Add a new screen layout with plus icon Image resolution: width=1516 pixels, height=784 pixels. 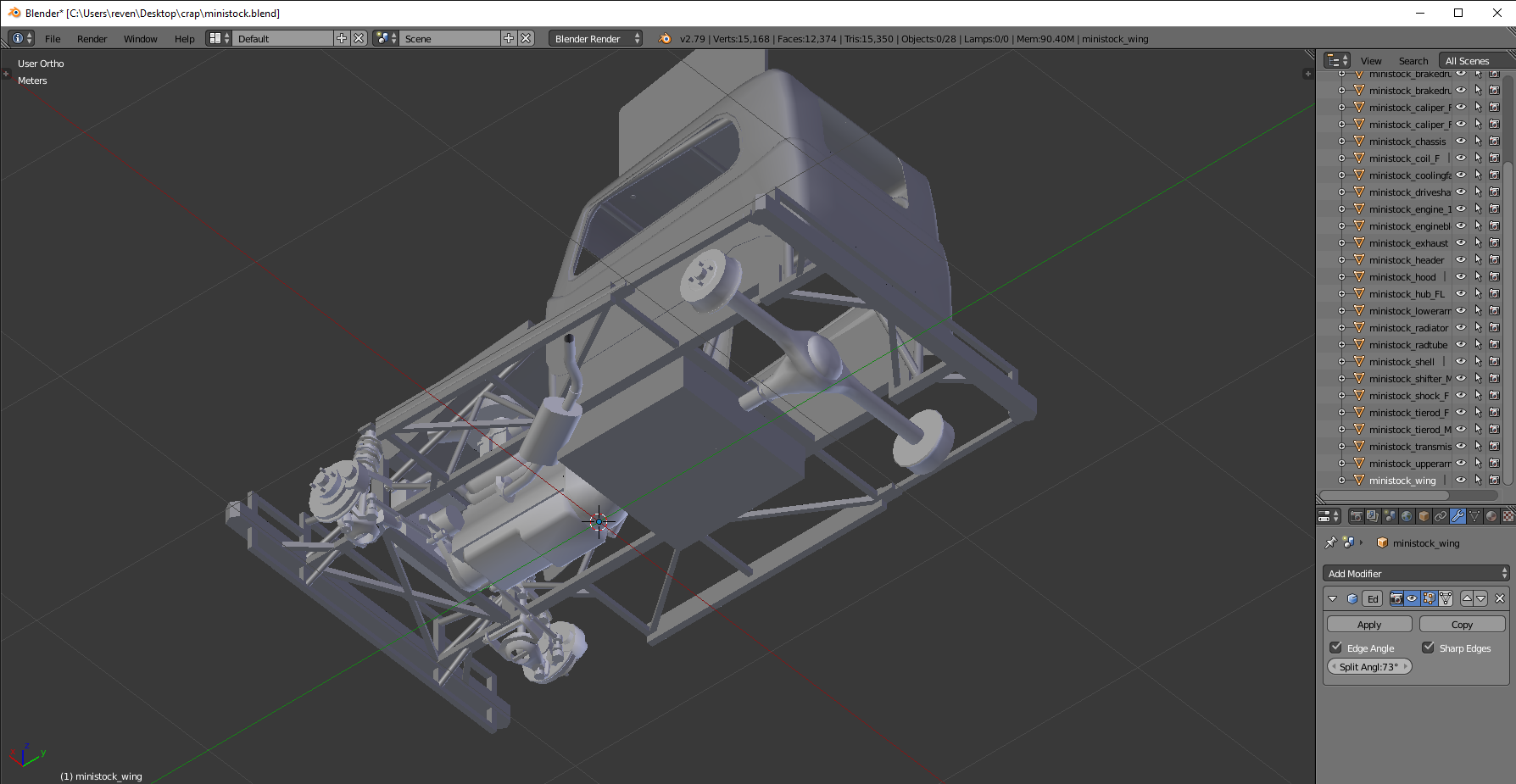(x=342, y=38)
